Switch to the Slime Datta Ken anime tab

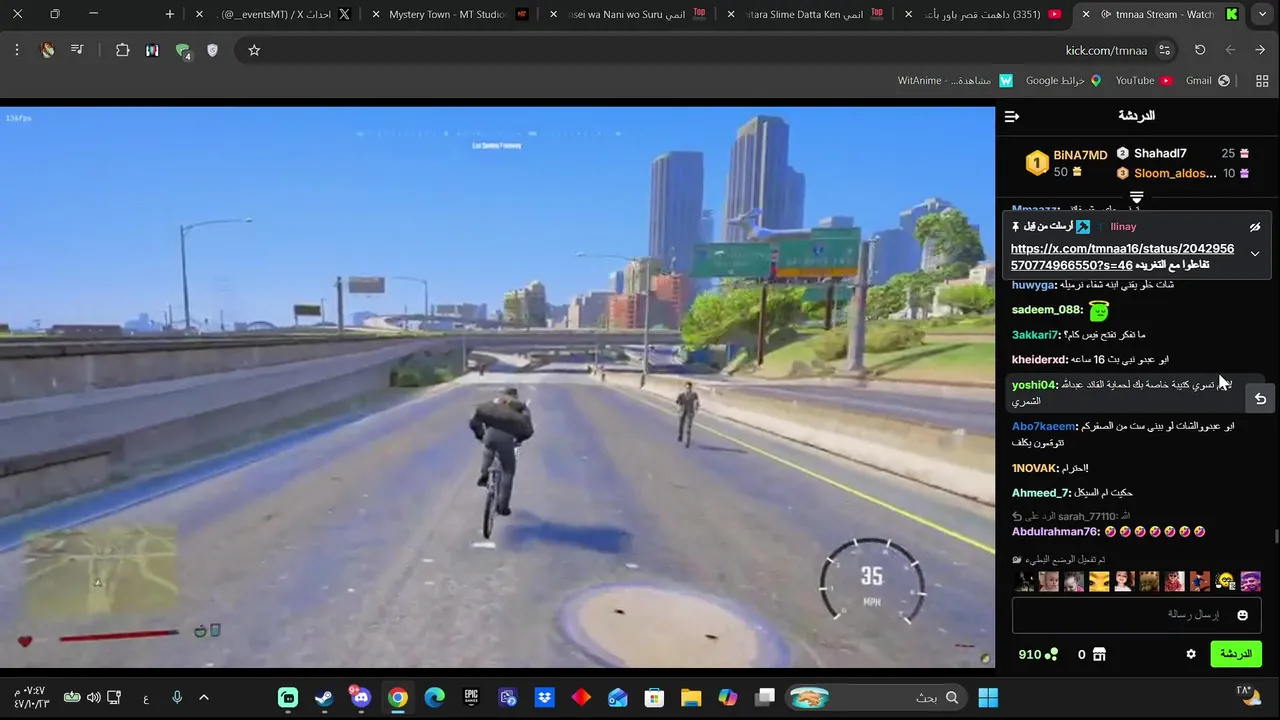[803, 14]
